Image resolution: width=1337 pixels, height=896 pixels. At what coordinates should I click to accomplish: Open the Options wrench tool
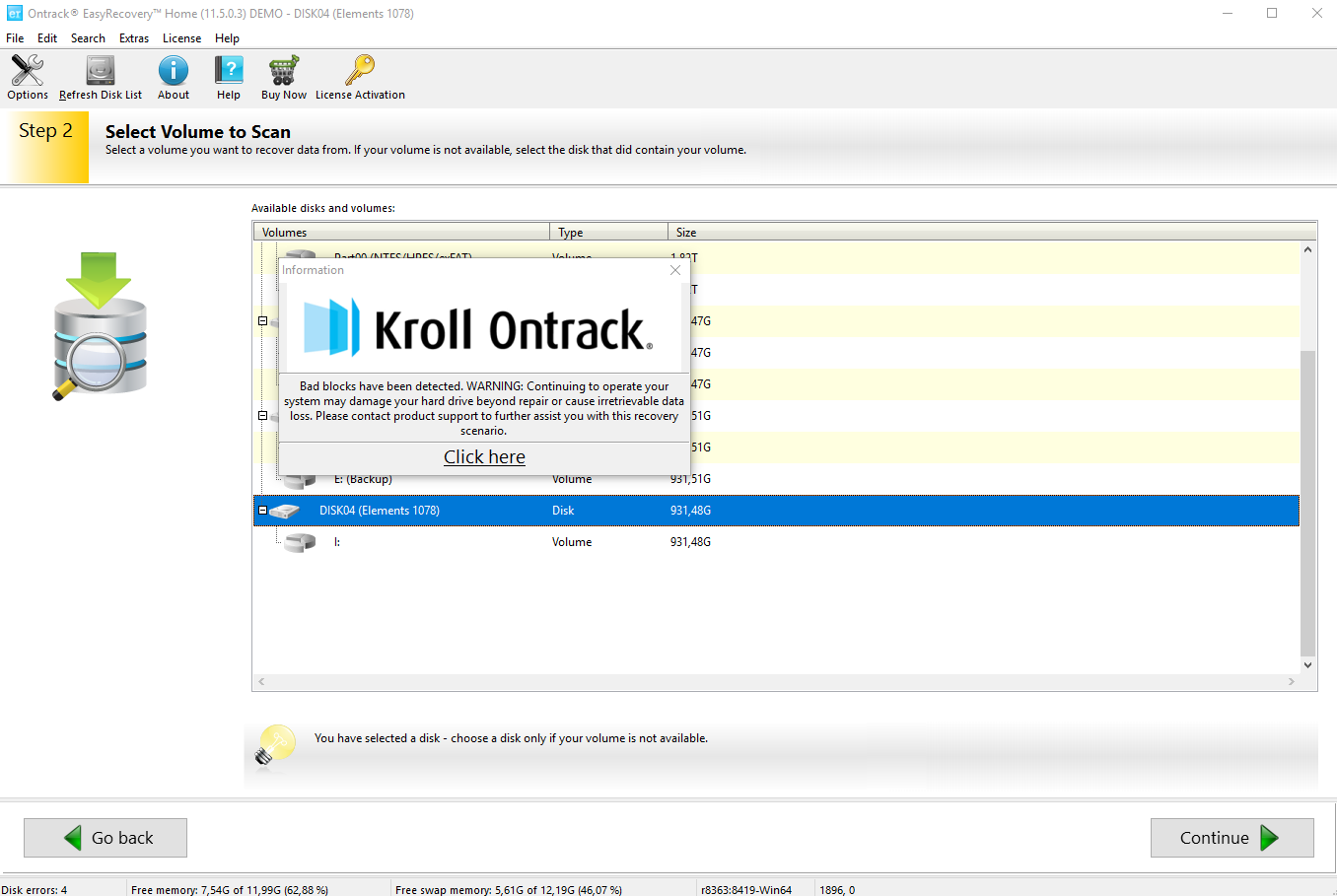tap(28, 78)
